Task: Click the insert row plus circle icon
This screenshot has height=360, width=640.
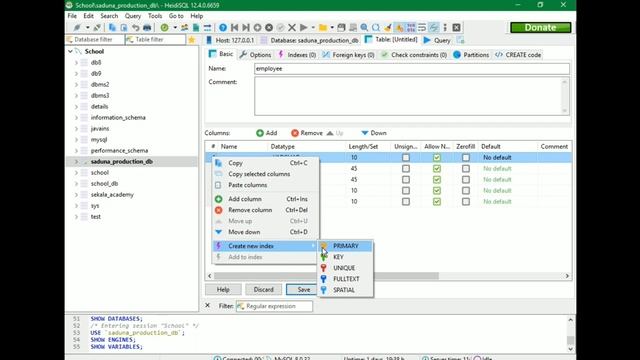Action: click(258, 27)
